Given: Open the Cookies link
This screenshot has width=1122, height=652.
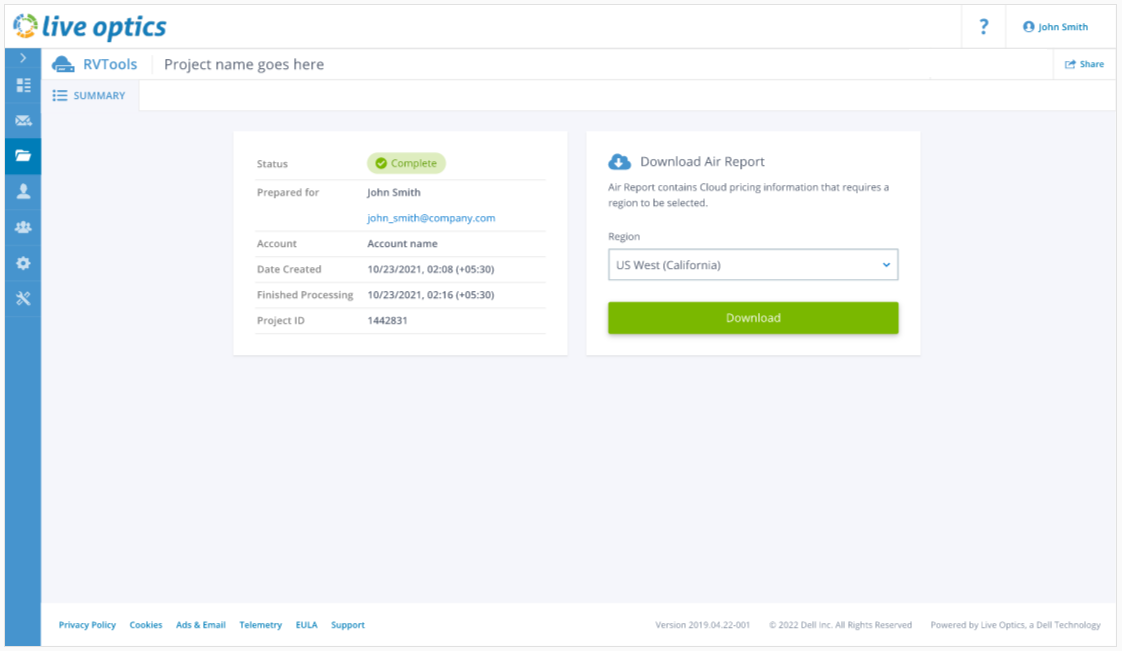Looking at the screenshot, I should [146, 625].
